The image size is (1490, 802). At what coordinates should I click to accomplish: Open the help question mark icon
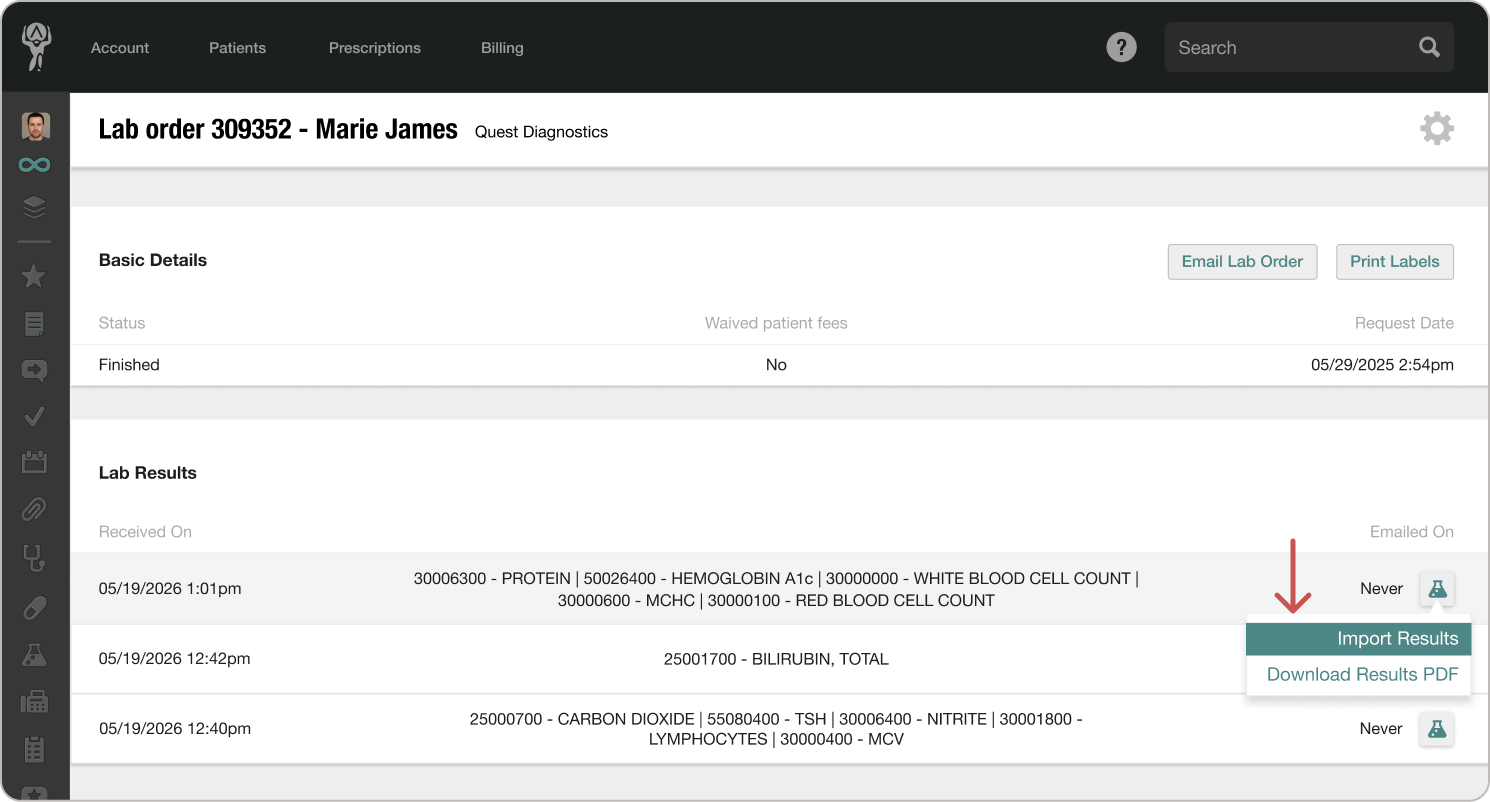click(1122, 47)
